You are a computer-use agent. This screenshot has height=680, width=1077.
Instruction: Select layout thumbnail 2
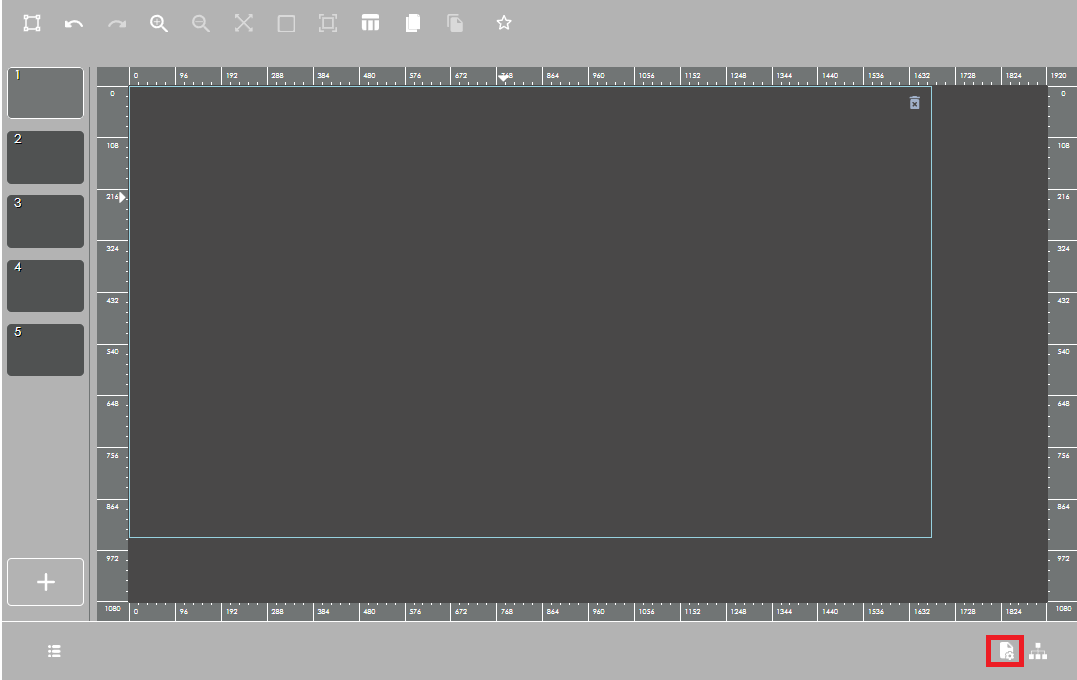pos(45,157)
